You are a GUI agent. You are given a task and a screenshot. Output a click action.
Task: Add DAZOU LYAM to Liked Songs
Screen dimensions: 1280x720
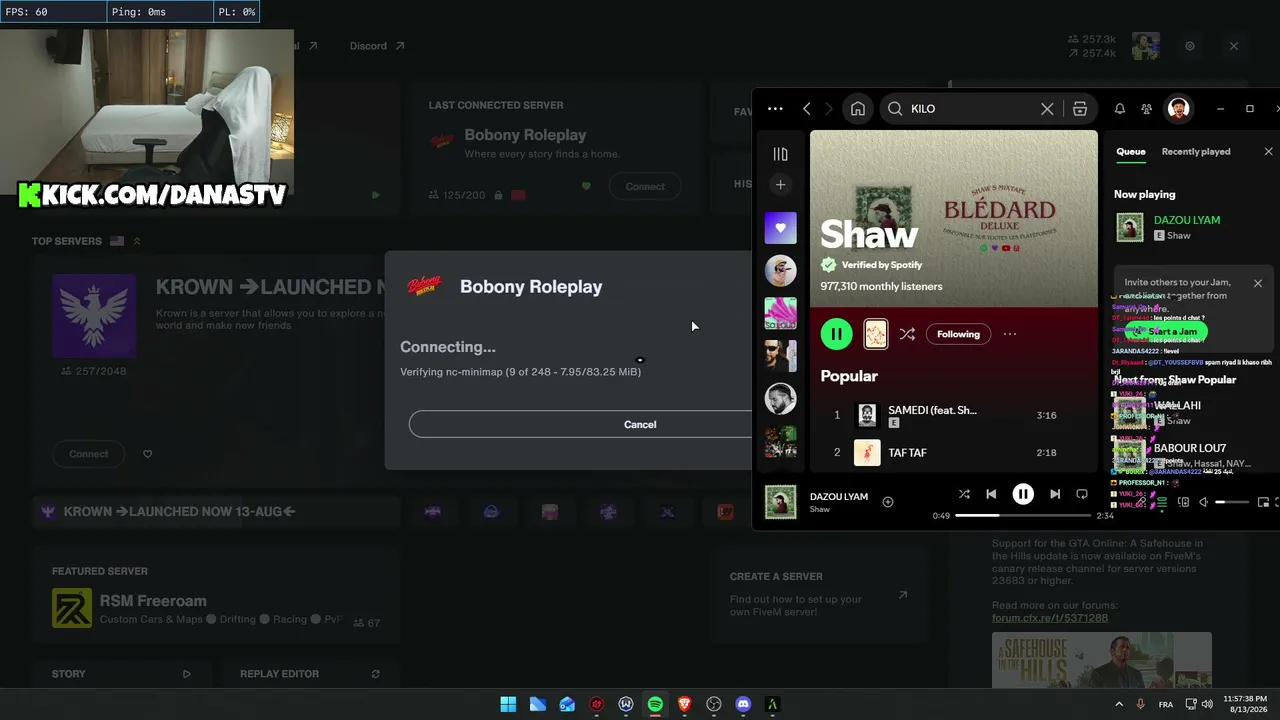[x=888, y=502]
